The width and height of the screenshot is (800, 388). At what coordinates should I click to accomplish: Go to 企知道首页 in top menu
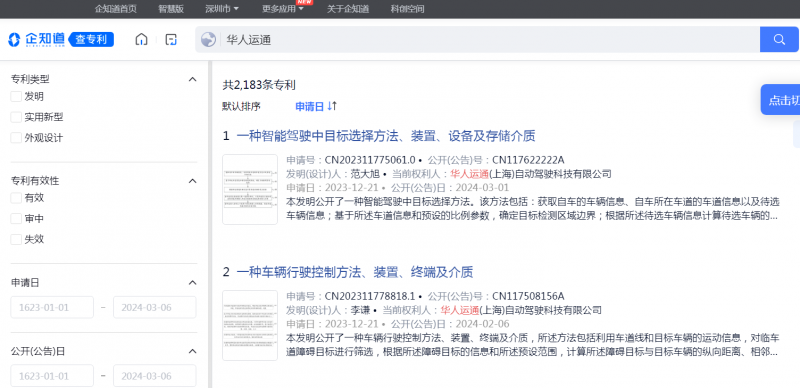pos(116,9)
